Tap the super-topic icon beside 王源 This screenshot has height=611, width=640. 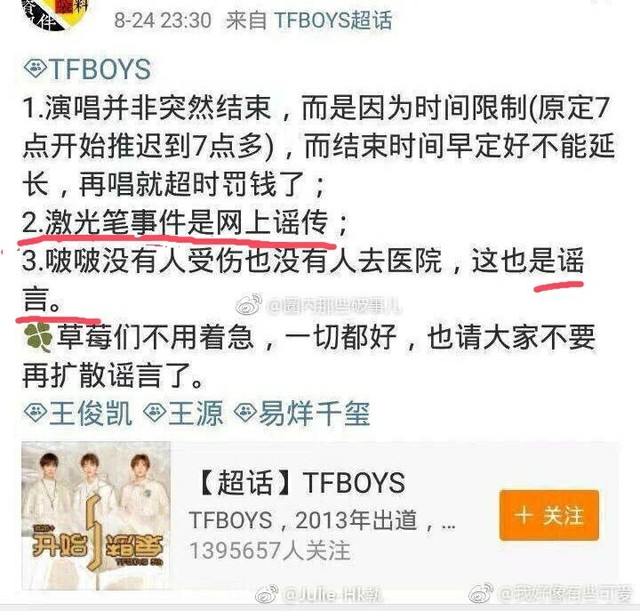point(155,413)
